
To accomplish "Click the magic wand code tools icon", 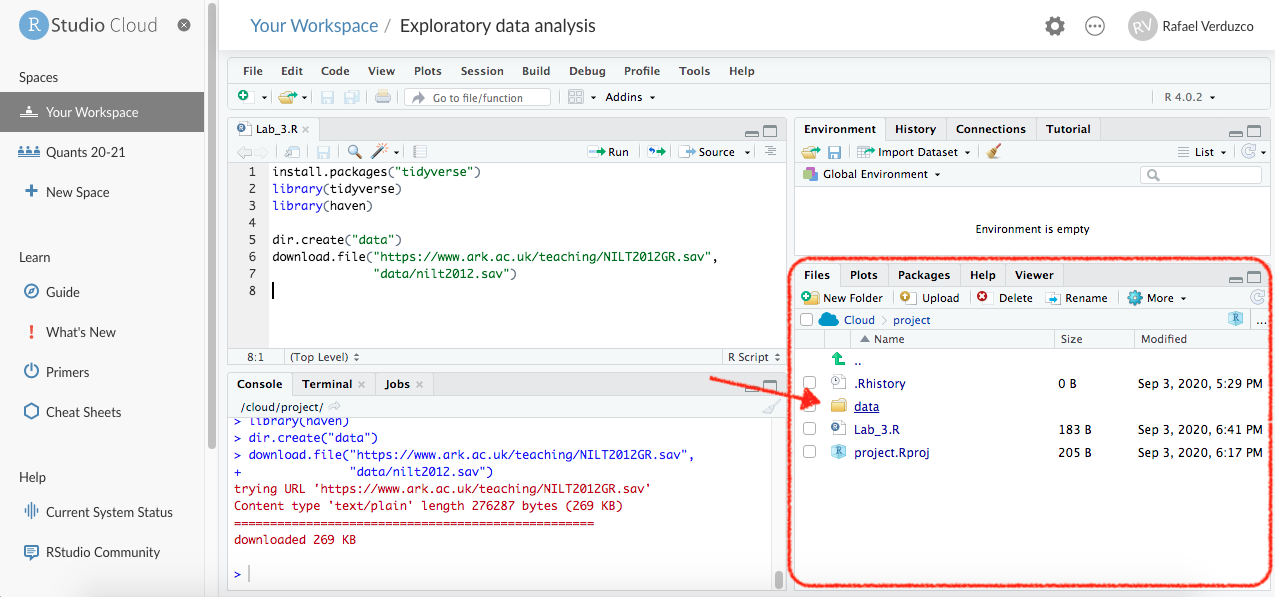I will pyautogui.click(x=380, y=152).
